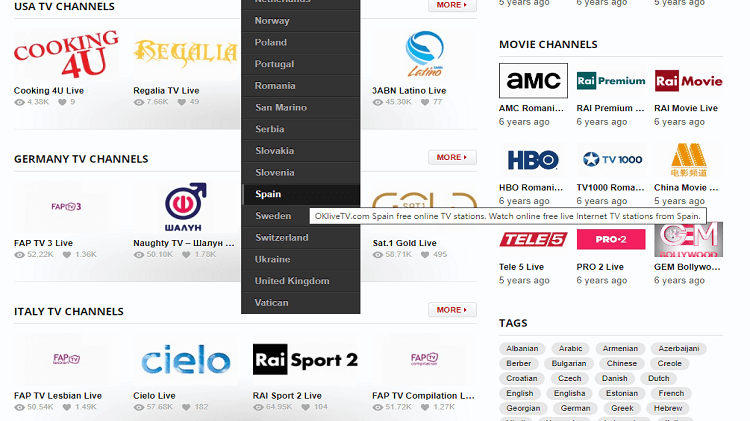Click the heart icon under Sat.1 Gold Live
This screenshot has height=421, width=750.
[x=425, y=255]
